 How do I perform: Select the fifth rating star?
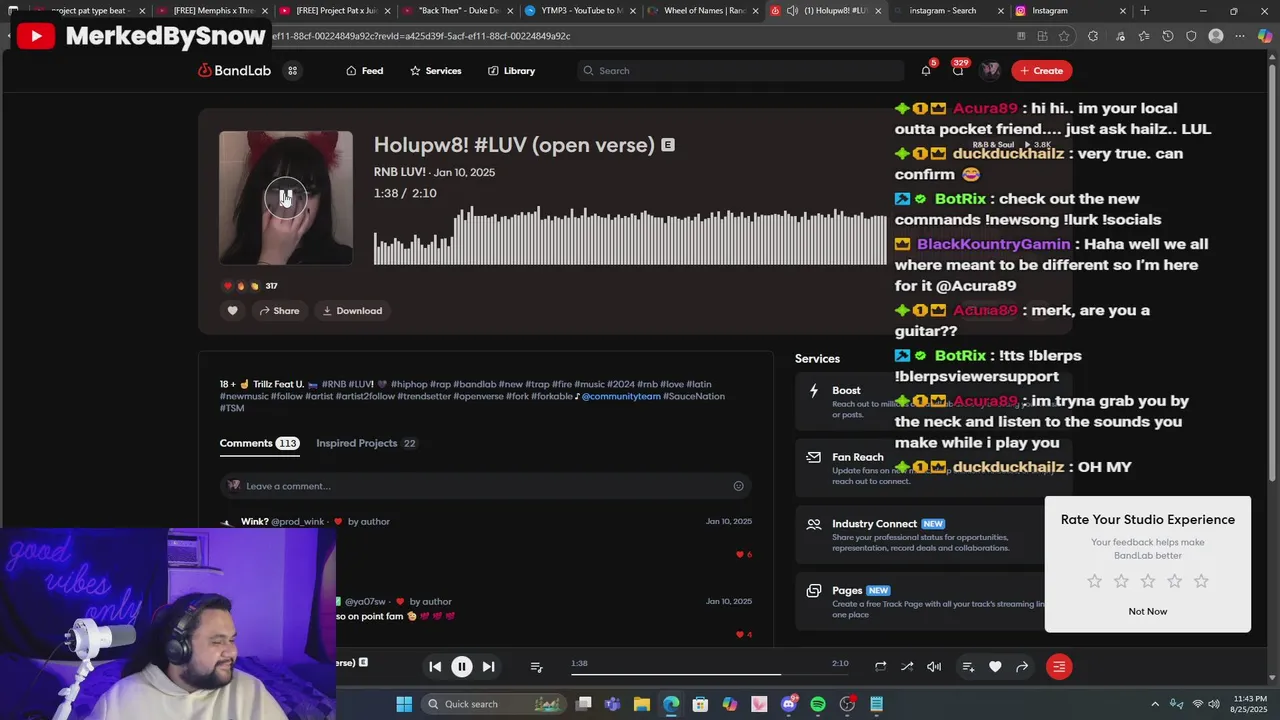point(1201,581)
